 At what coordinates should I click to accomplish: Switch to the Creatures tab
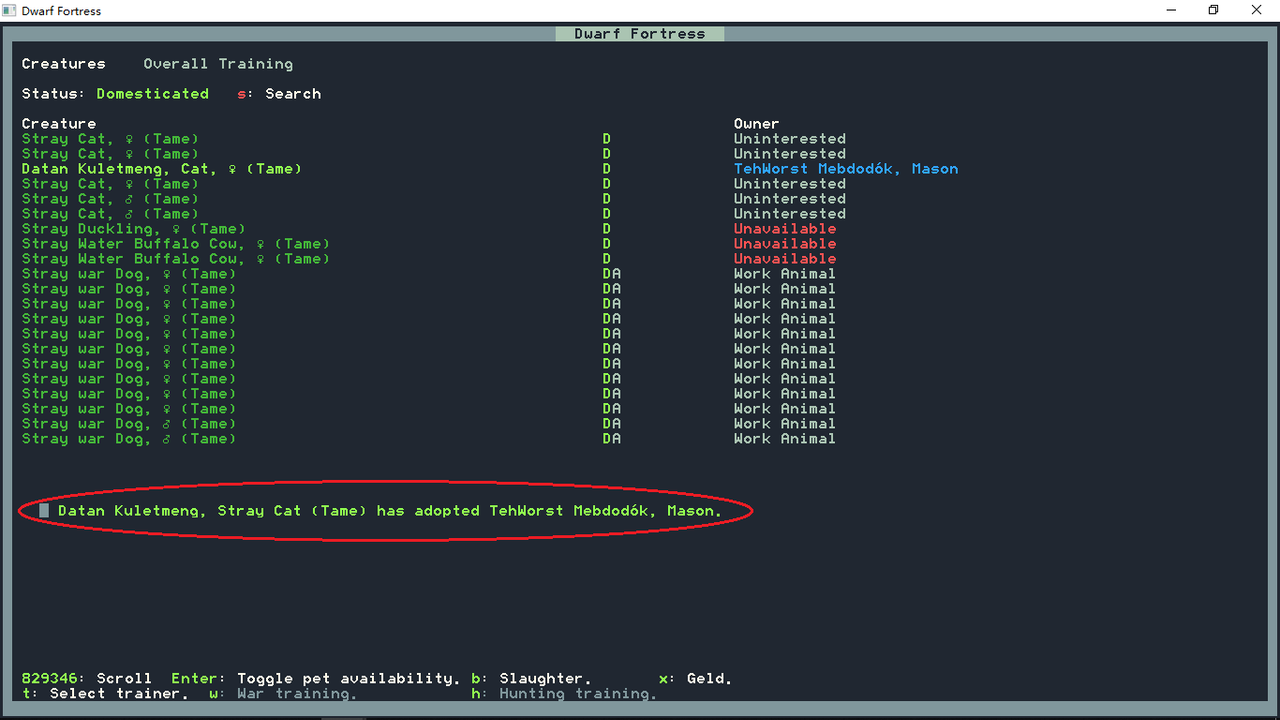pyautogui.click(x=63, y=64)
